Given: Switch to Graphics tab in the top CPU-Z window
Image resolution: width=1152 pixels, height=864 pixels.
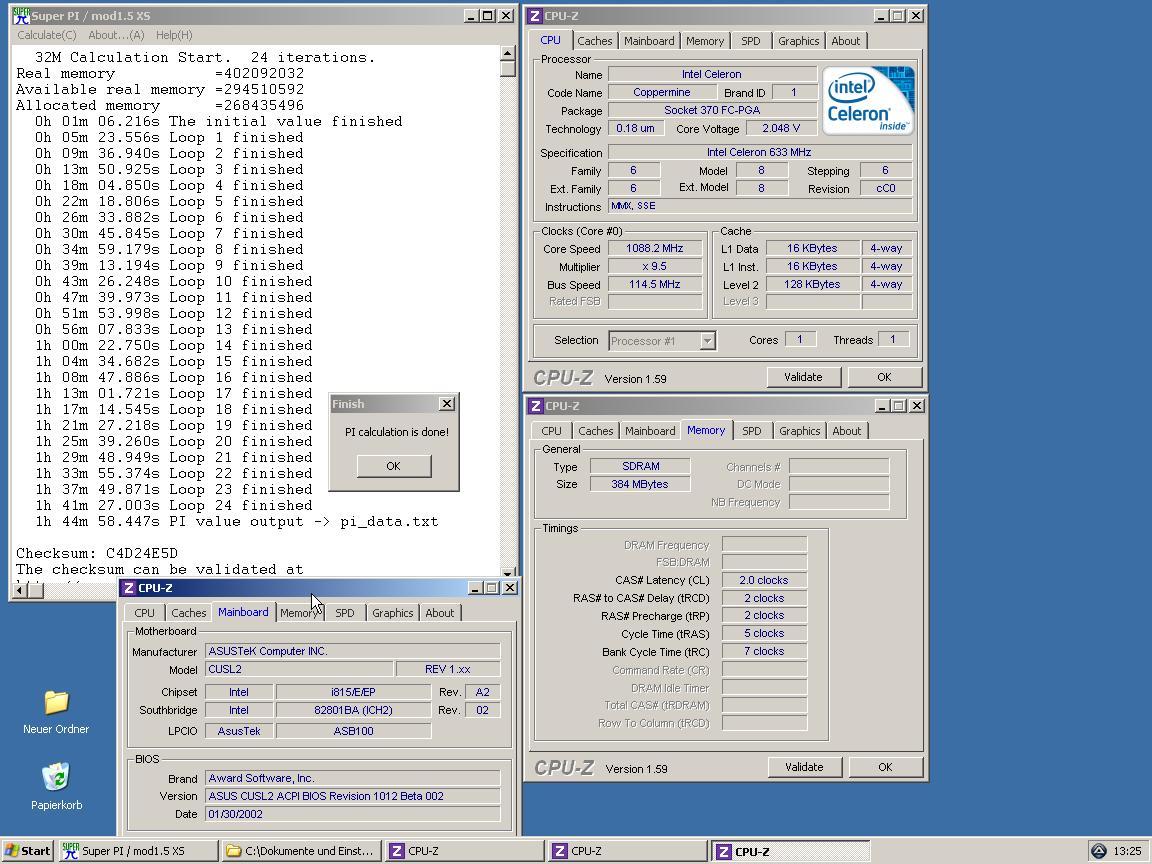Looking at the screenshot, I should [799, 41].
